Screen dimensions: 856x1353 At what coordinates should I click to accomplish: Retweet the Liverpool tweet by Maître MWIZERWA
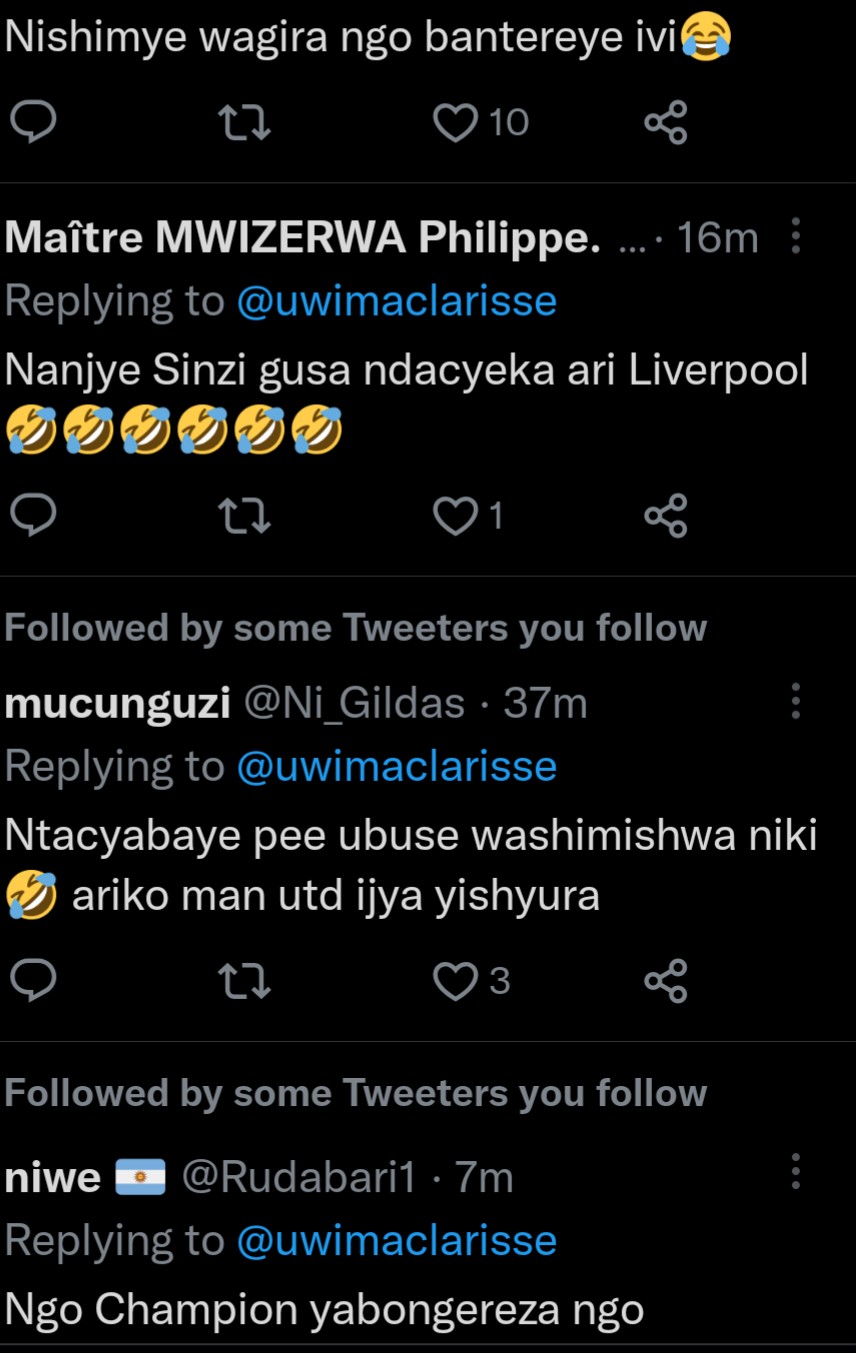coord(244,516)
